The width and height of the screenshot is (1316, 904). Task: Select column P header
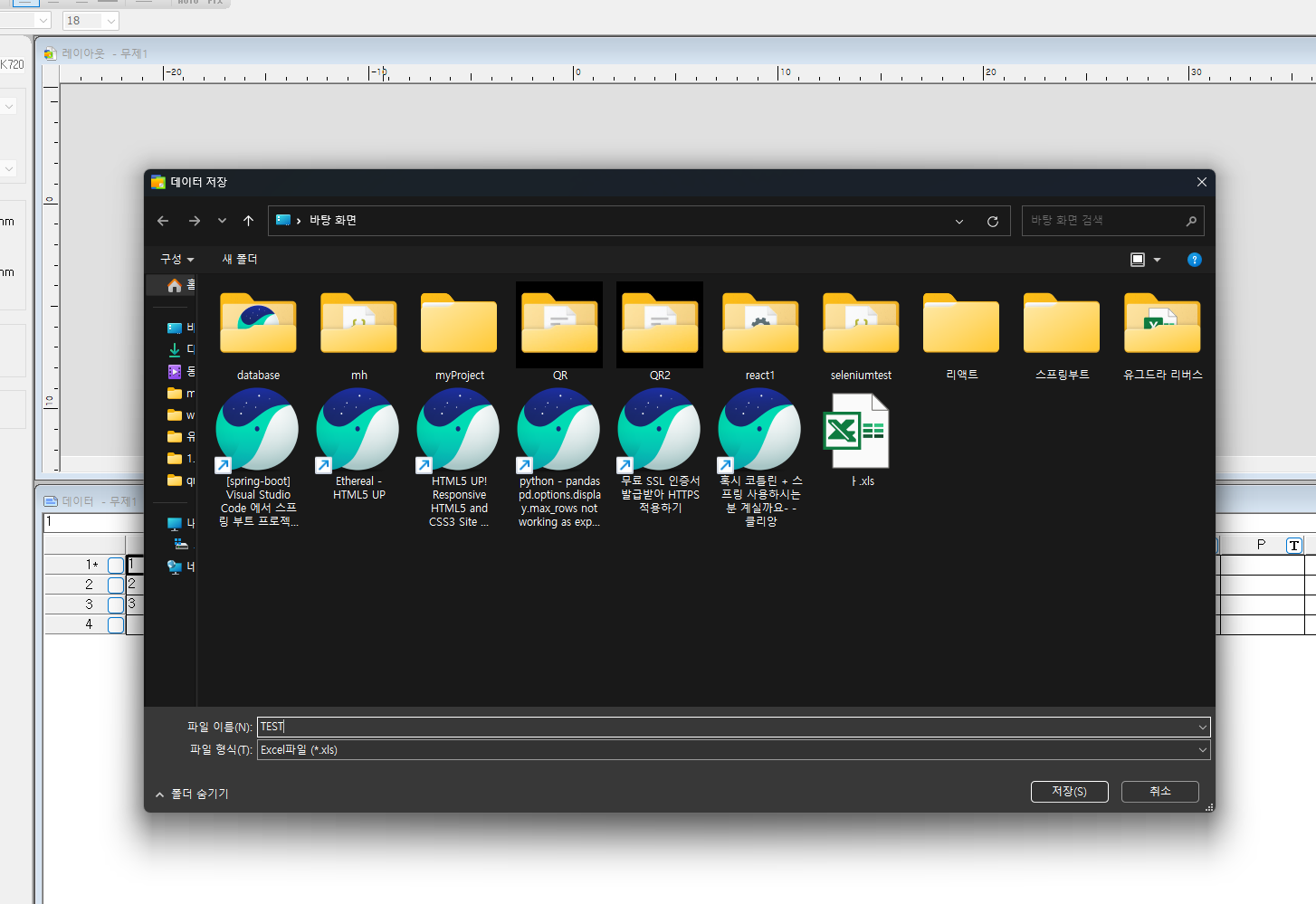coord(1262,545)
